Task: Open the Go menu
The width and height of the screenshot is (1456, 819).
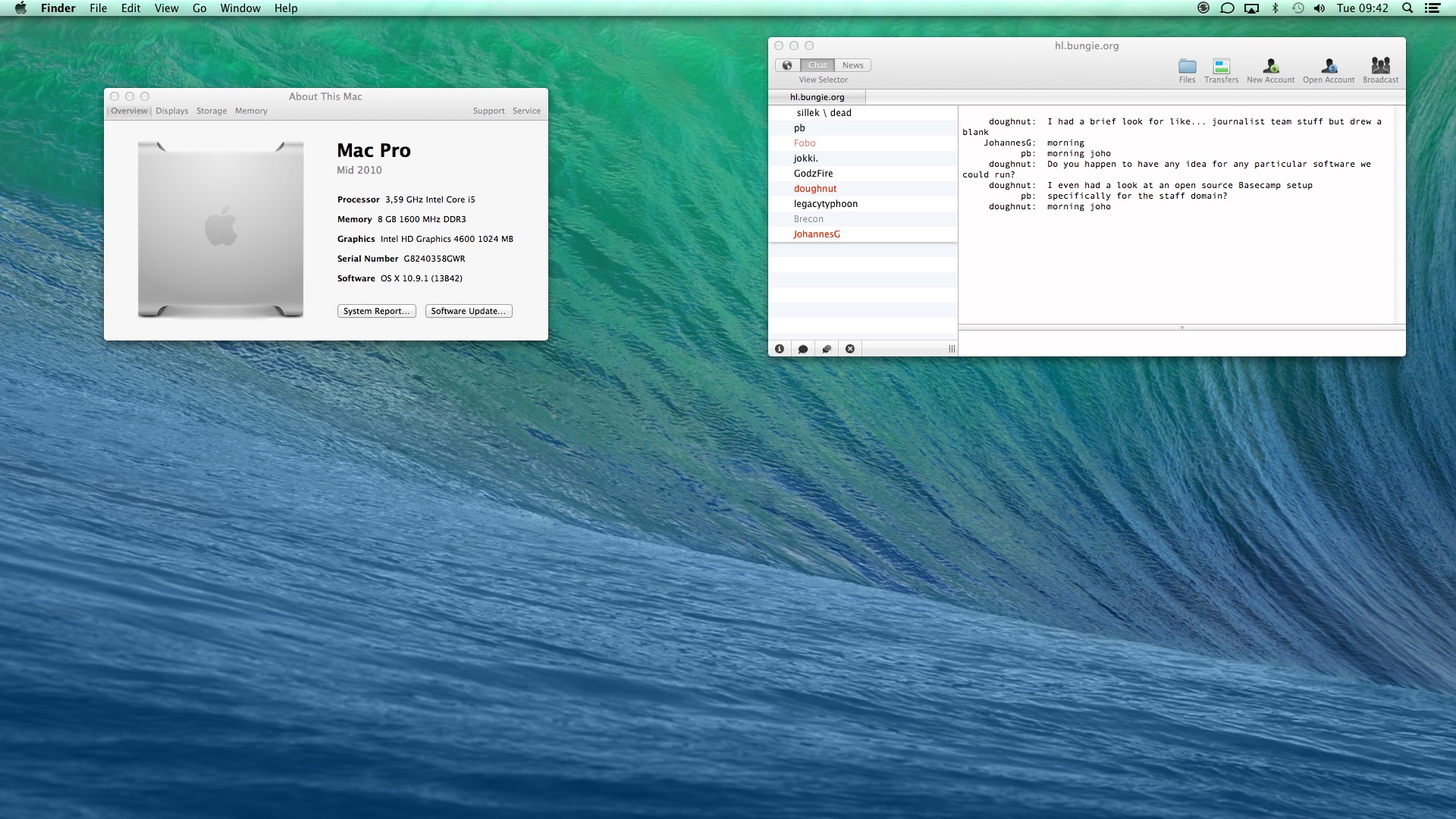Action: click(x=199, y=8)
